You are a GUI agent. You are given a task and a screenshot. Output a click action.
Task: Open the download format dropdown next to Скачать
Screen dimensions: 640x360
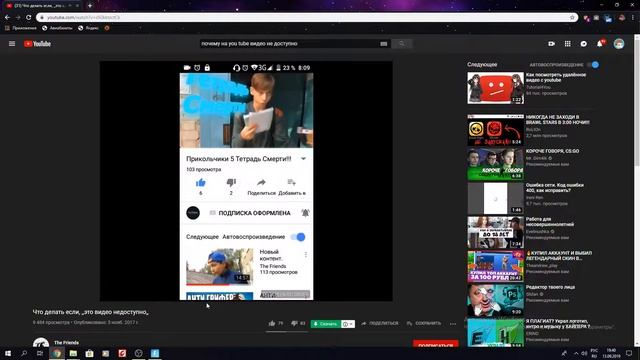point(348,324)
